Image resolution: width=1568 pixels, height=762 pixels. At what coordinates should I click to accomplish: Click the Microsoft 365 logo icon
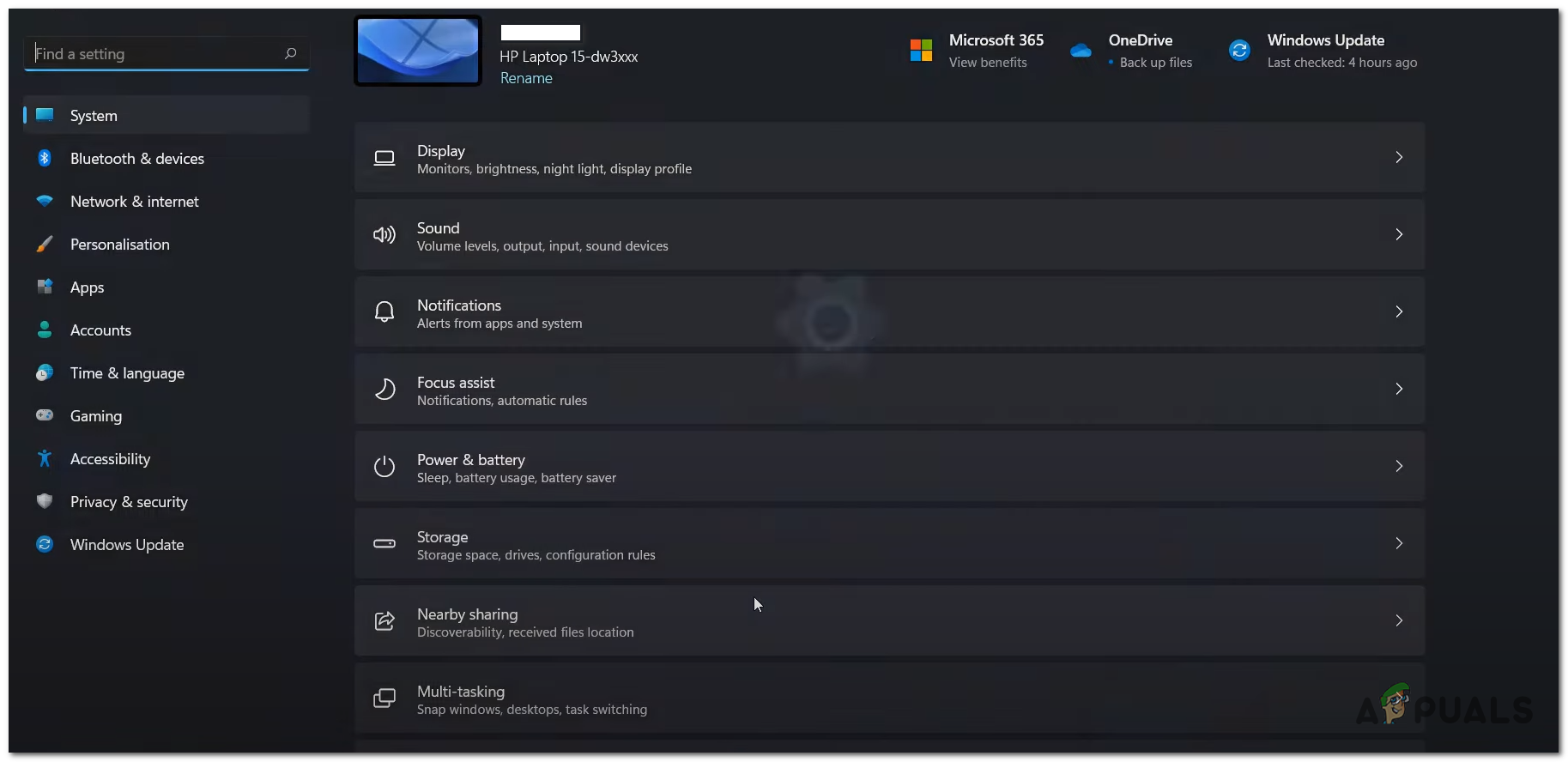(x=921, y=51)
